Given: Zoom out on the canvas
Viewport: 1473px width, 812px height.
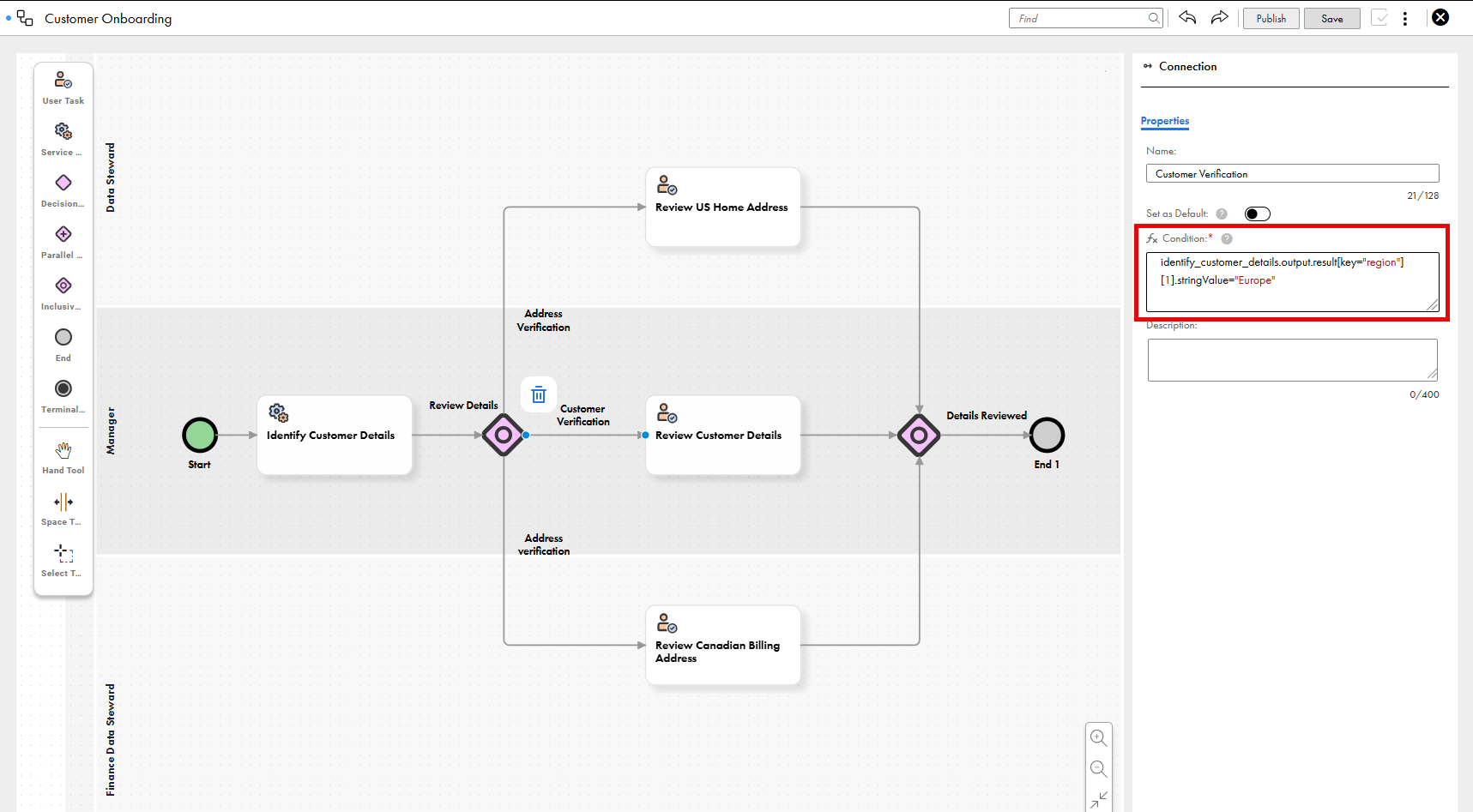Looking at the screenshot, I should (1098, 769).
